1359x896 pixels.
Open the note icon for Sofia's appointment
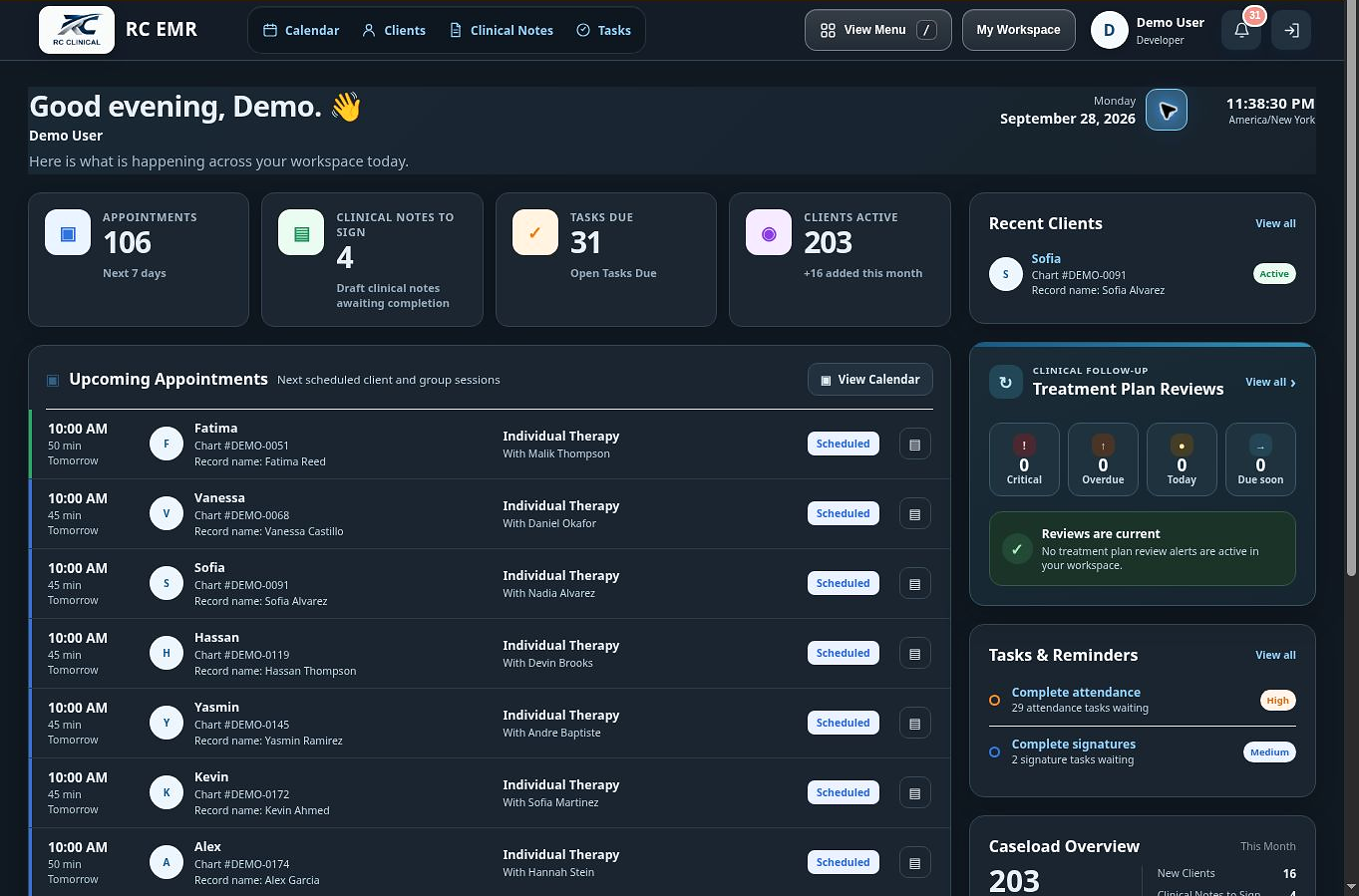(915, 584)
